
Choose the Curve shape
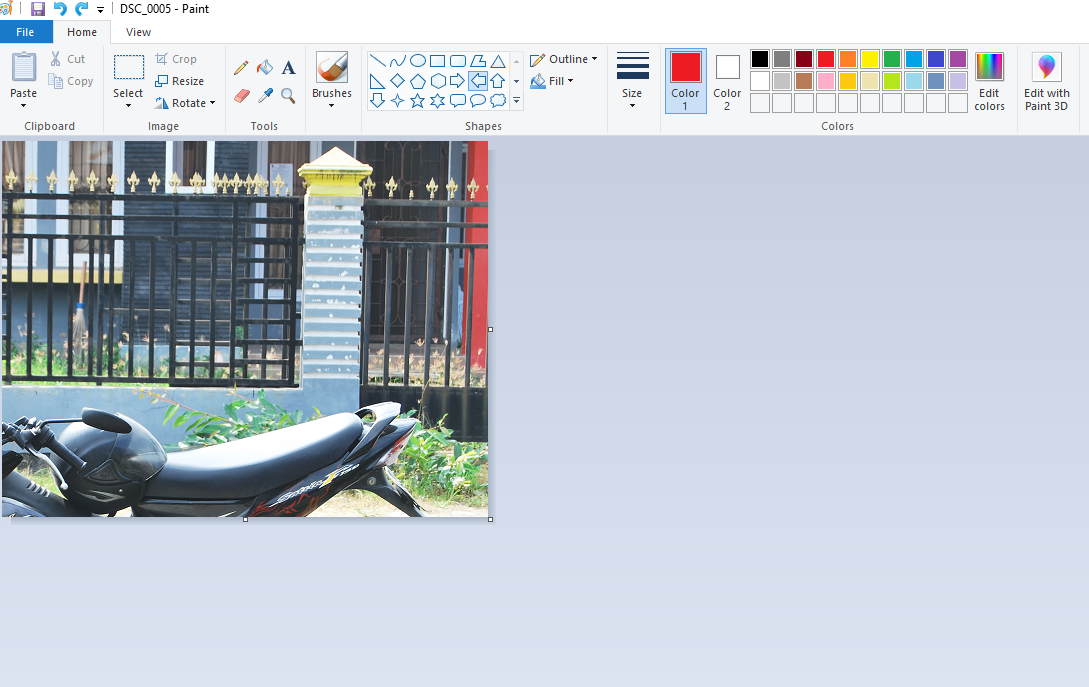[x=397, y=60]
